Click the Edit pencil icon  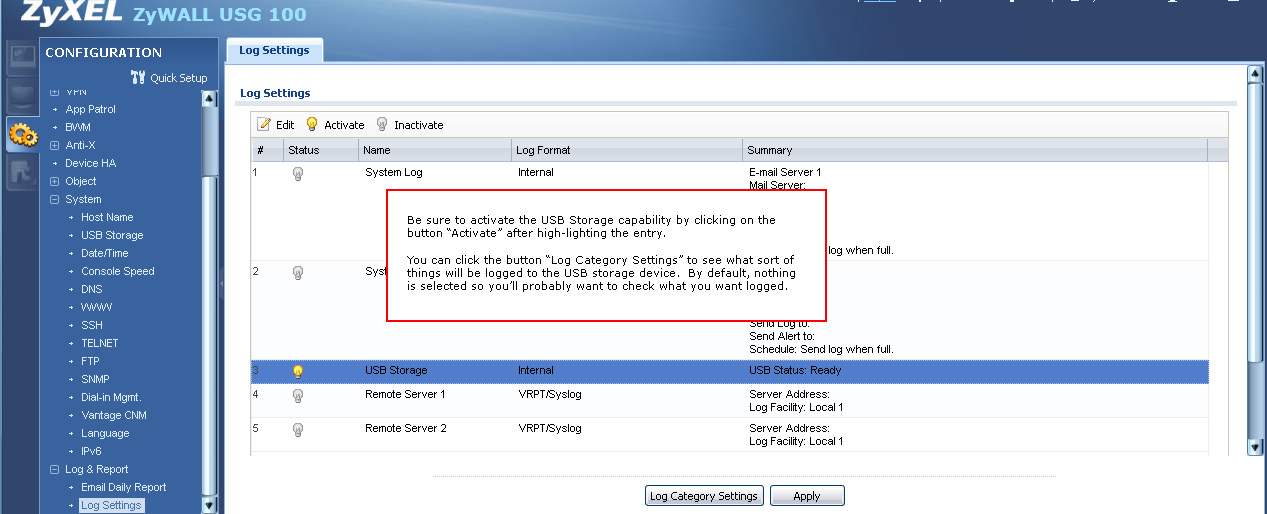click(264, 125)
